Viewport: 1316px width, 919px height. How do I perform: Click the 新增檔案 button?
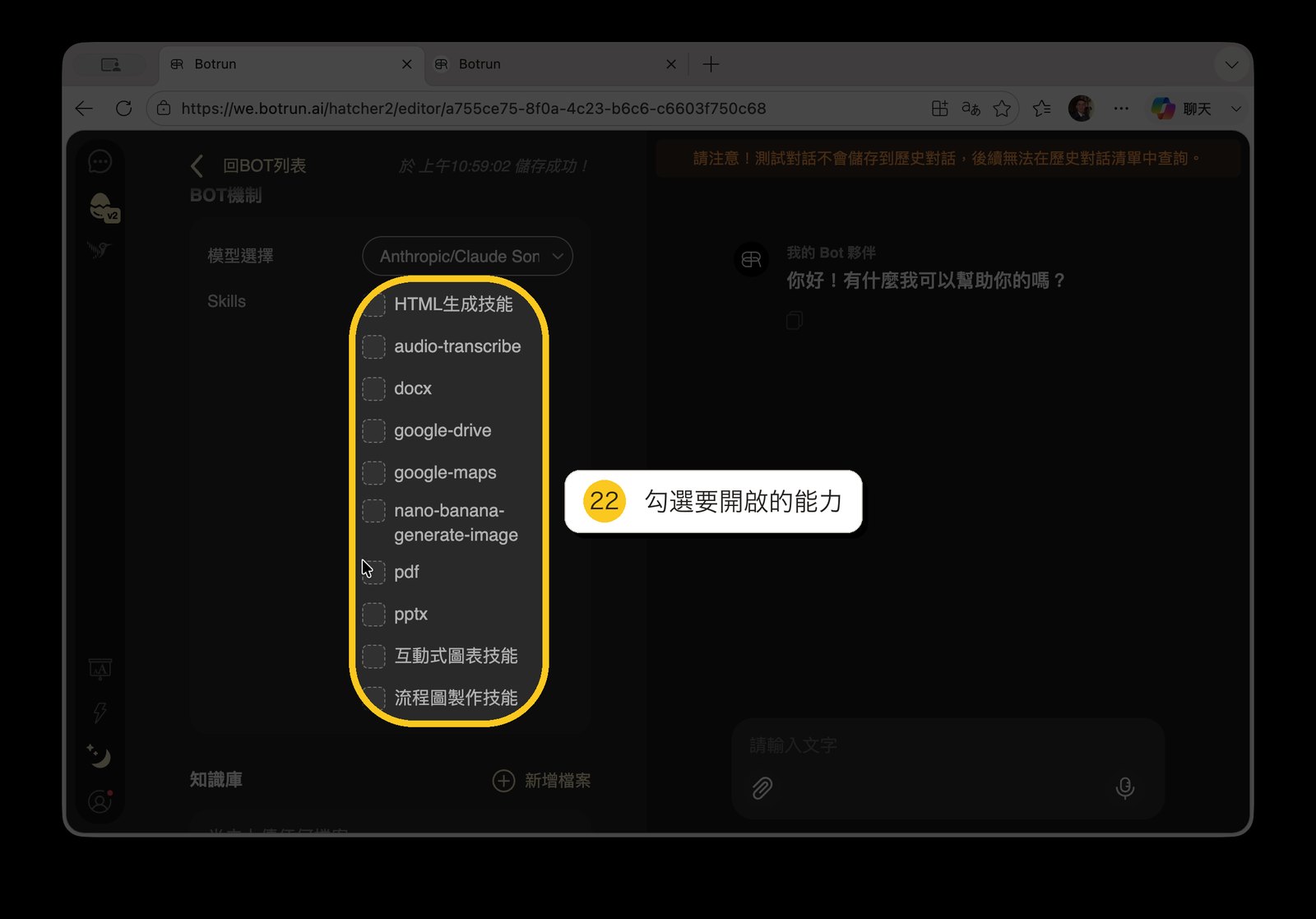point(542,780)
